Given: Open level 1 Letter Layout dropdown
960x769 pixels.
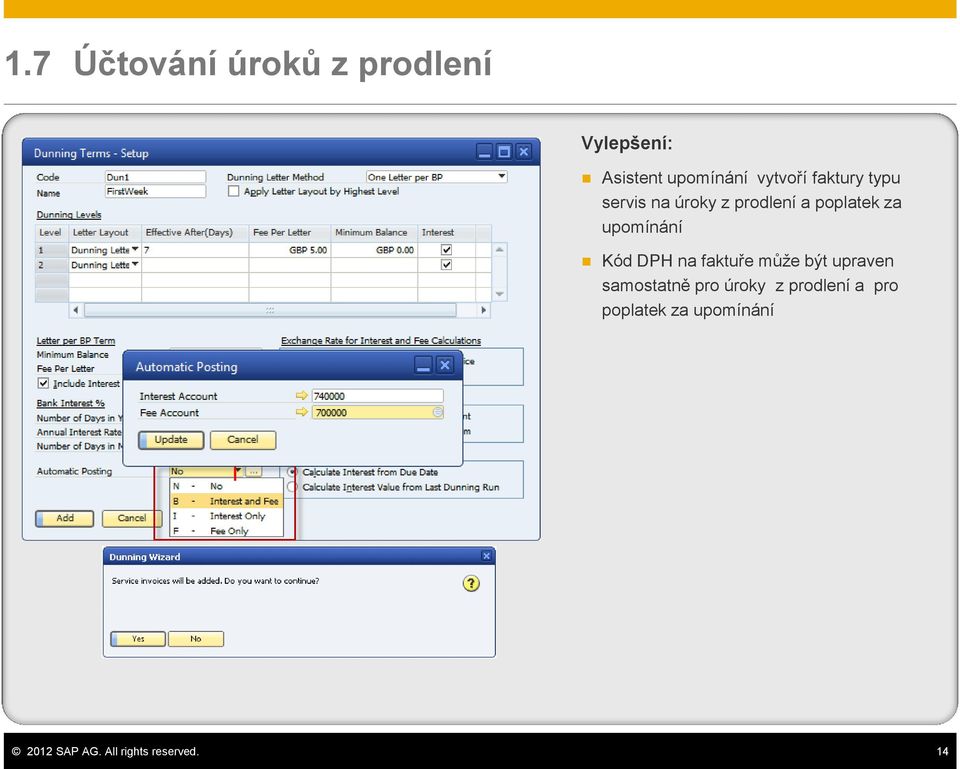Looking at the screenshot, I should (135, 249).
